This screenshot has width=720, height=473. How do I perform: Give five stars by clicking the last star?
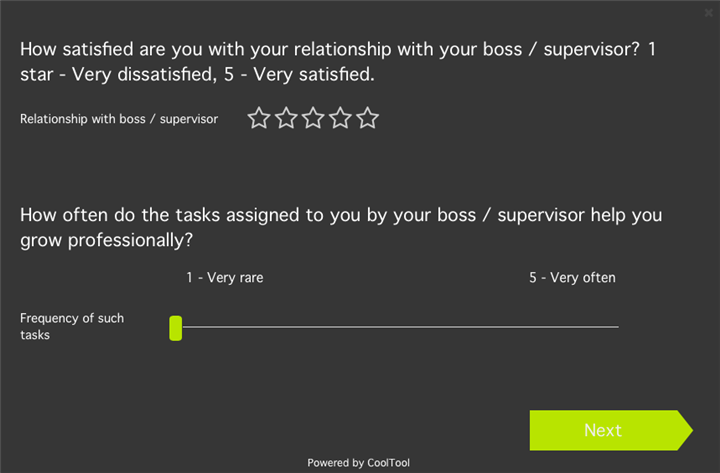tap(368, 118)
